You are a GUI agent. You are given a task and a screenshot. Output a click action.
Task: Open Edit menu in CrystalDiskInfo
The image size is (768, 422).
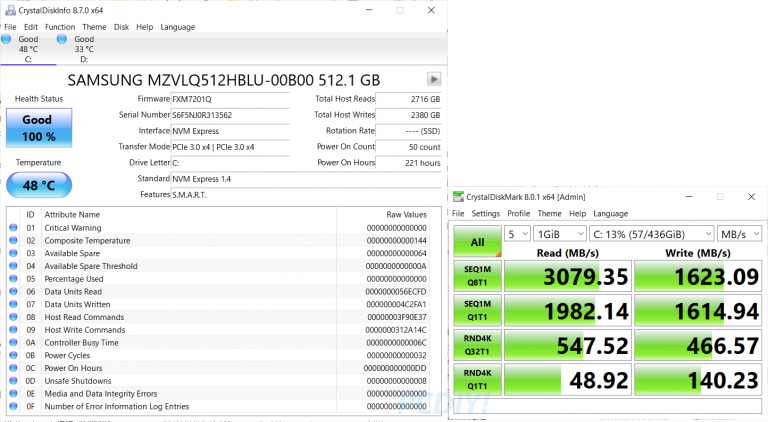click(x=31, y=27)
